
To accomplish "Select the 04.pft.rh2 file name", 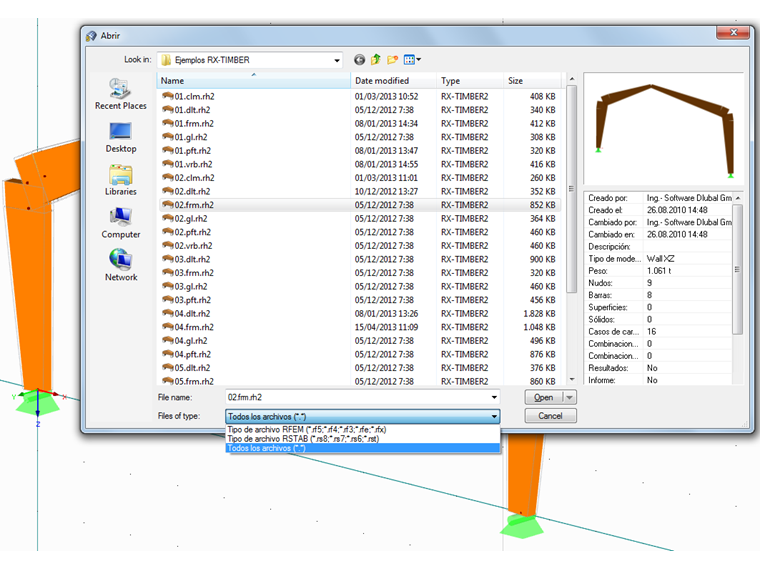I will 192,354.
